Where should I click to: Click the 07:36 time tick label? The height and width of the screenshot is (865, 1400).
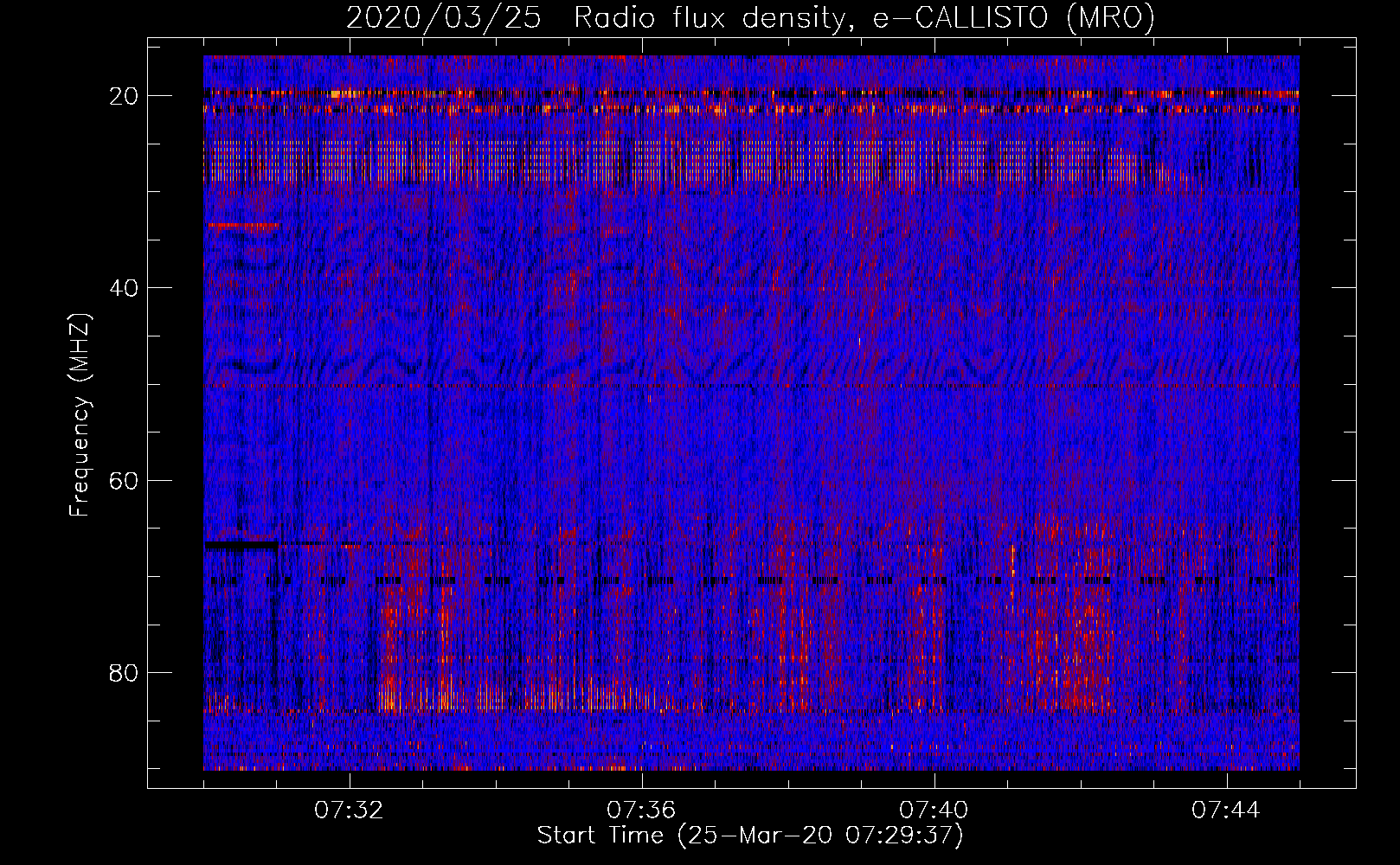click(x=641, y=811)
